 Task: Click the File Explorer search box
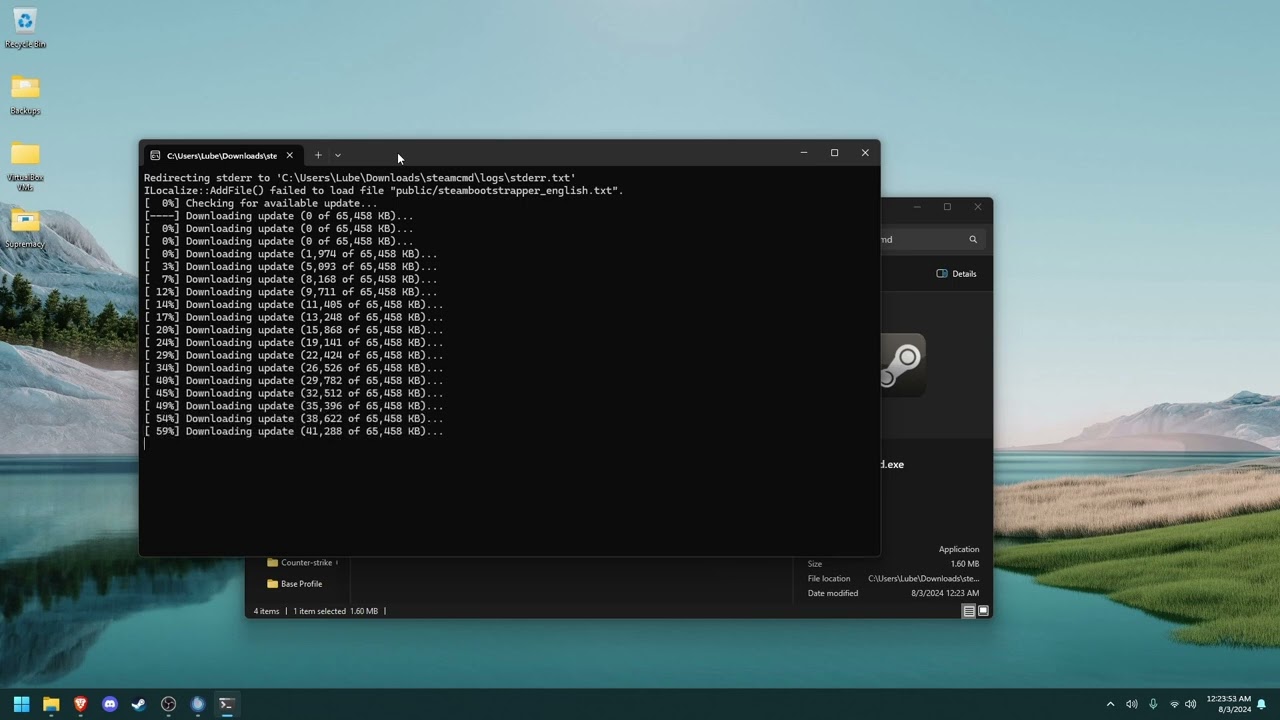933,239
